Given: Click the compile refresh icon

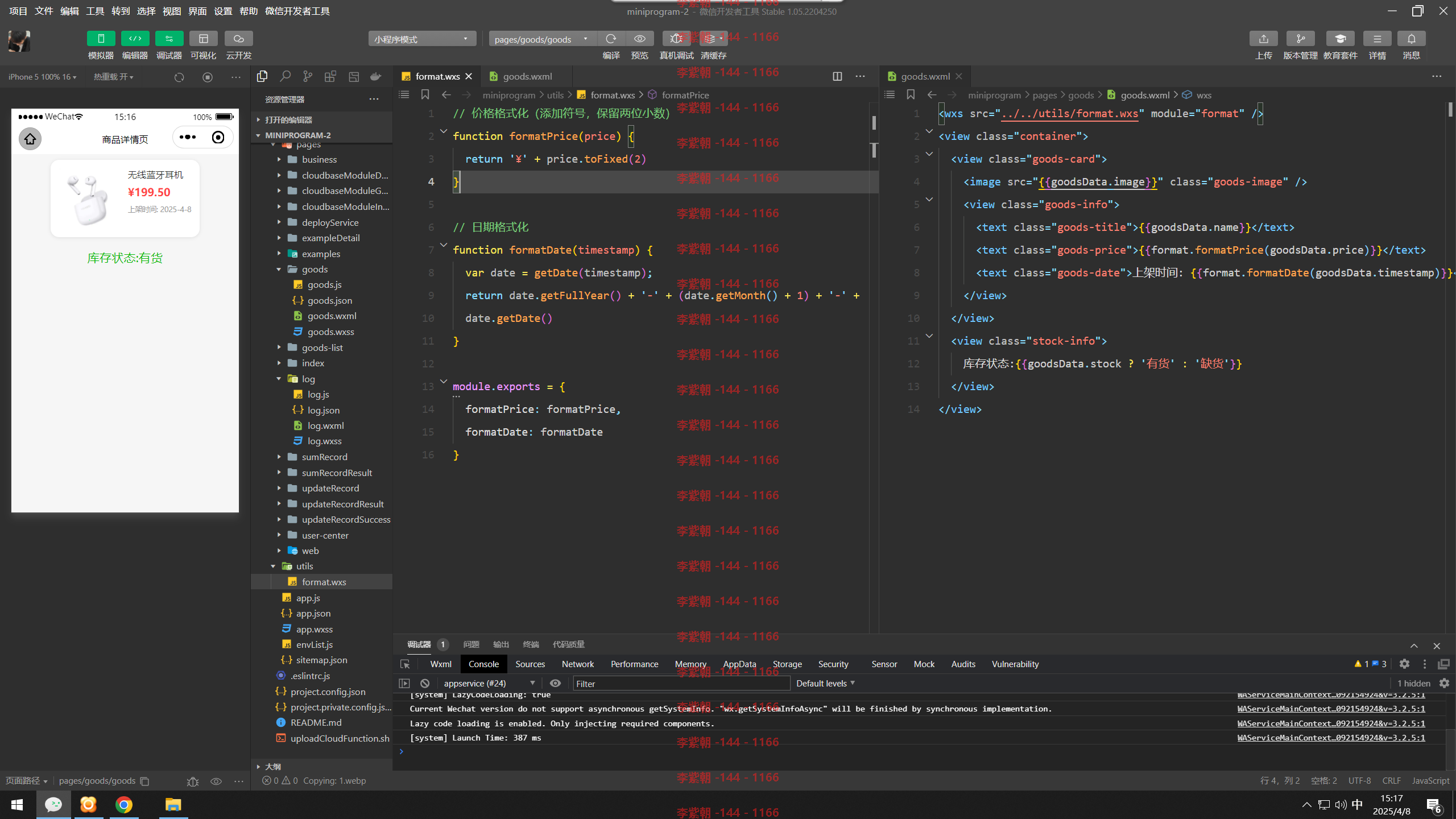Looking at the screenshot, I should coord(611,39).
